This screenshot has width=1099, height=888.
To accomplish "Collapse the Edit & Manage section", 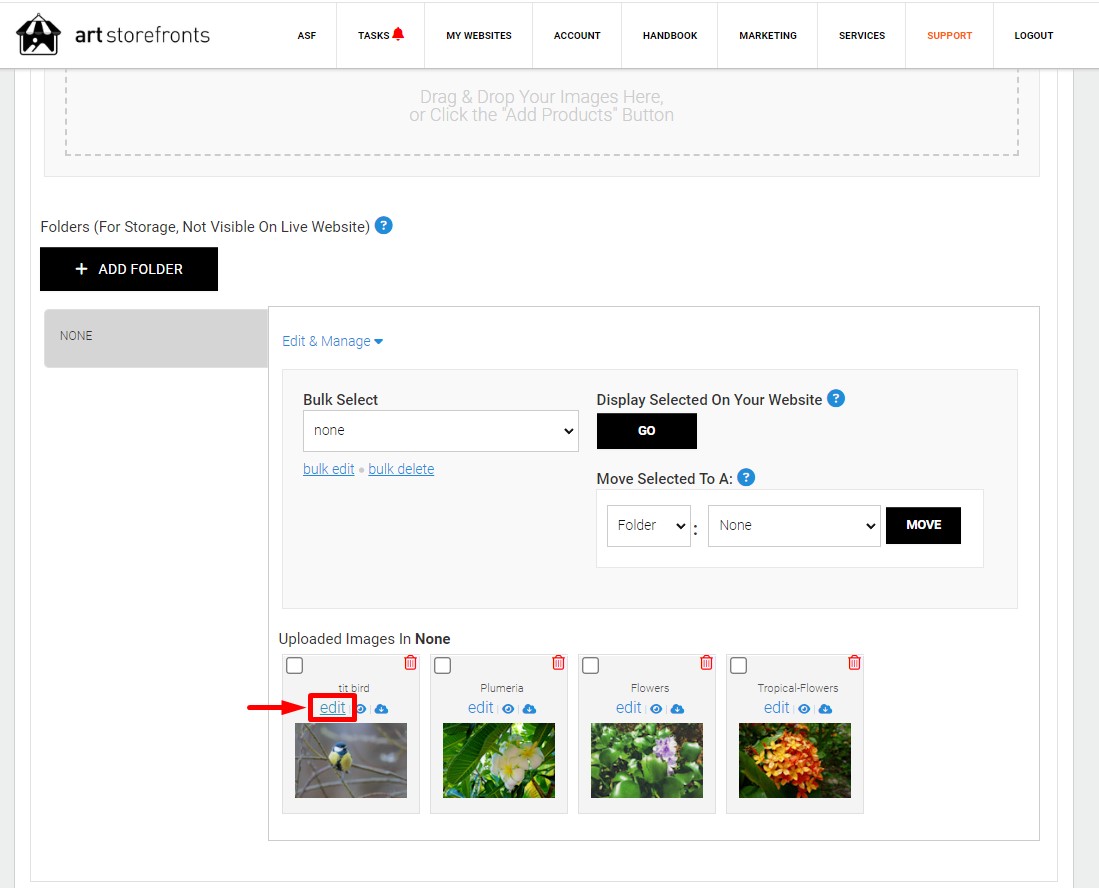I will pyautogui.click(x=332, y=341).
